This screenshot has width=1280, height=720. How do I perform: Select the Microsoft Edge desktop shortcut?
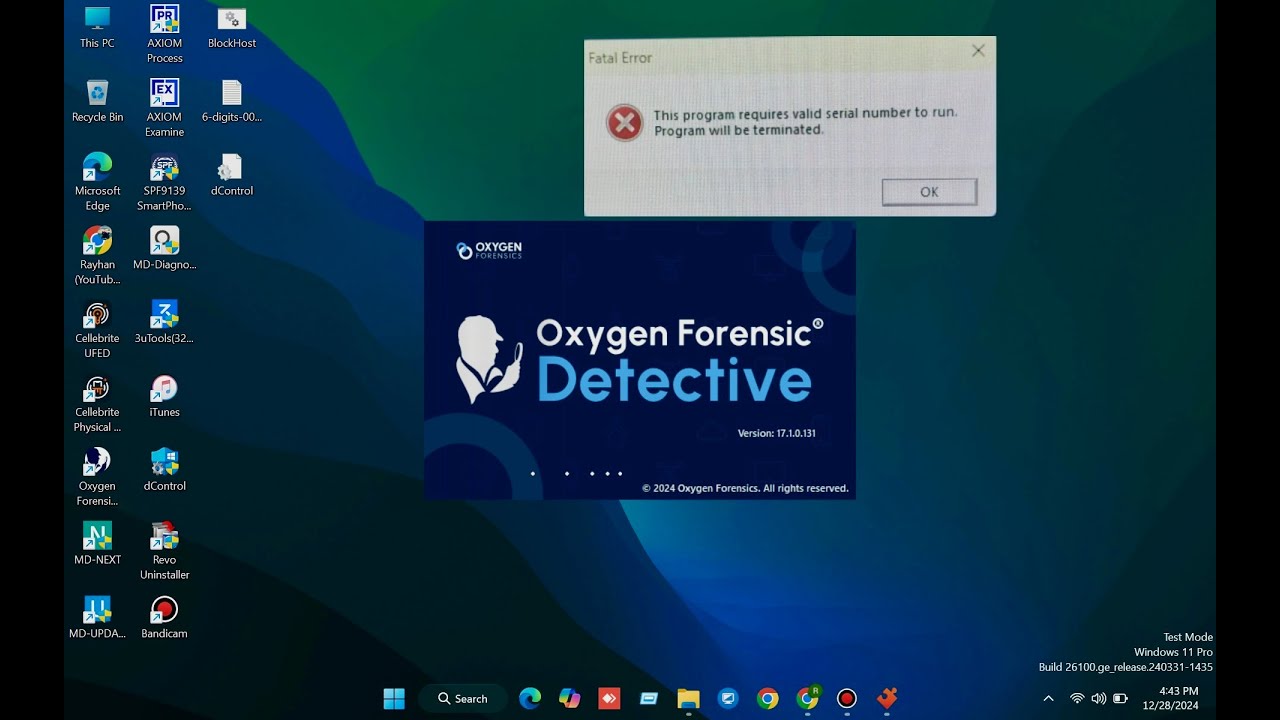[x=97, y=182]
